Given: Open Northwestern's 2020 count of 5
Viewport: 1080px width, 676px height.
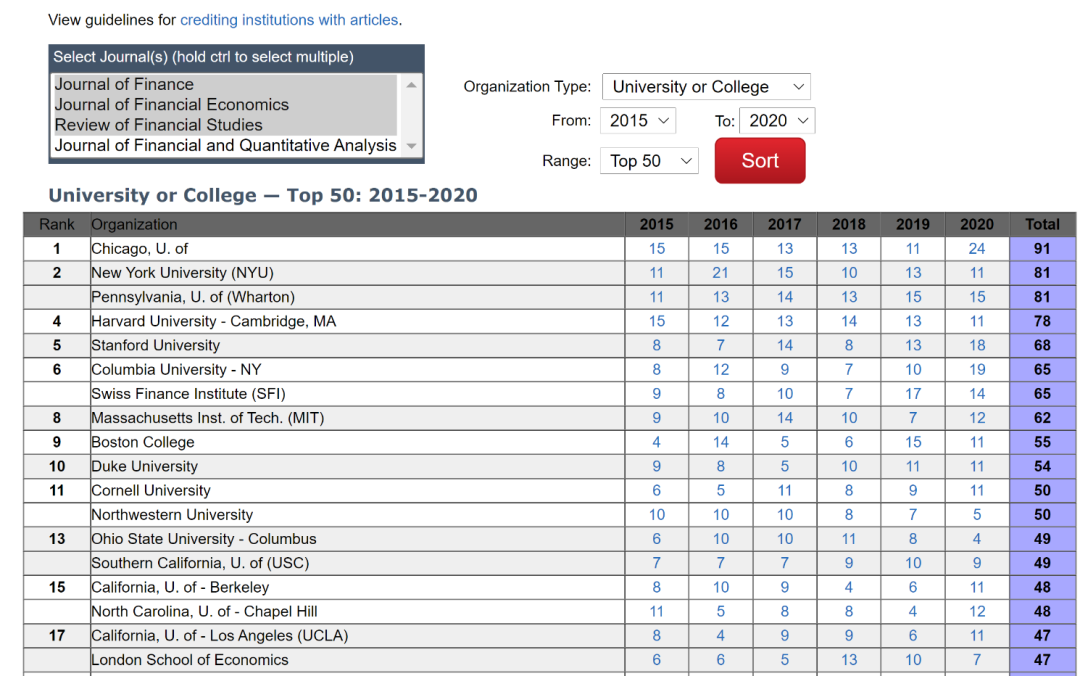Looking at the screenshot, I should [977, 515].
